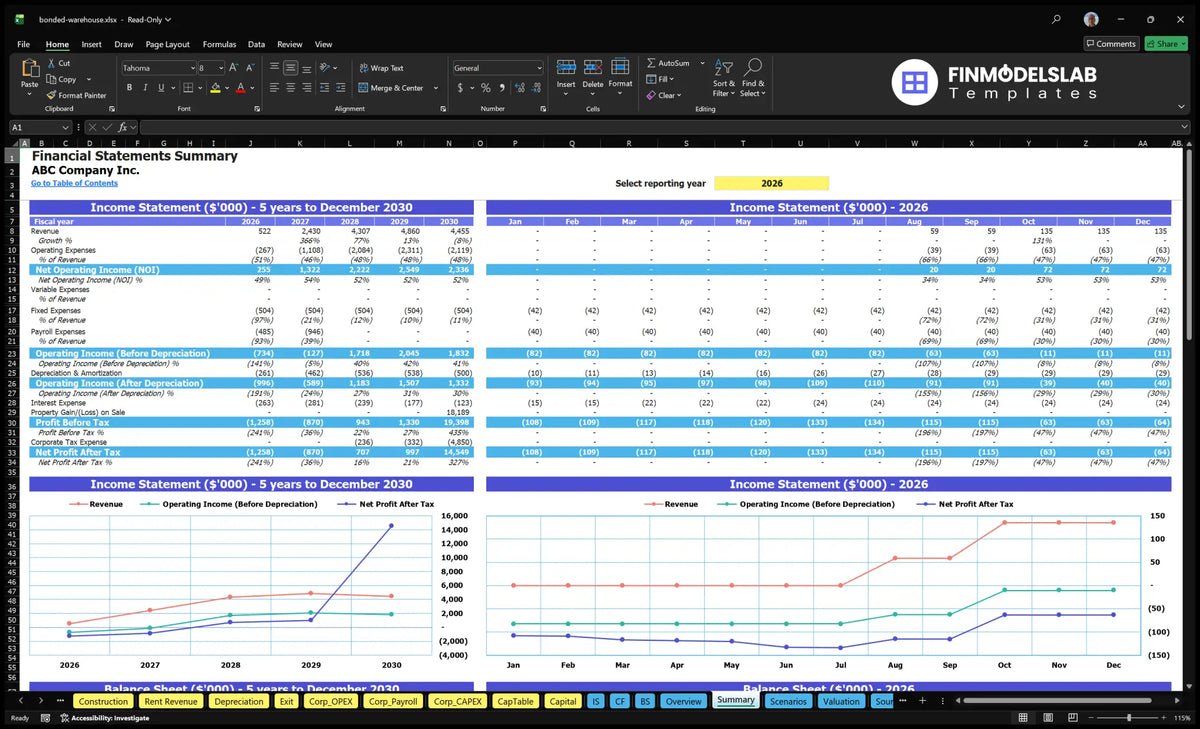
Task: Add a new sheet with plus button
Action: coord(922,701)
